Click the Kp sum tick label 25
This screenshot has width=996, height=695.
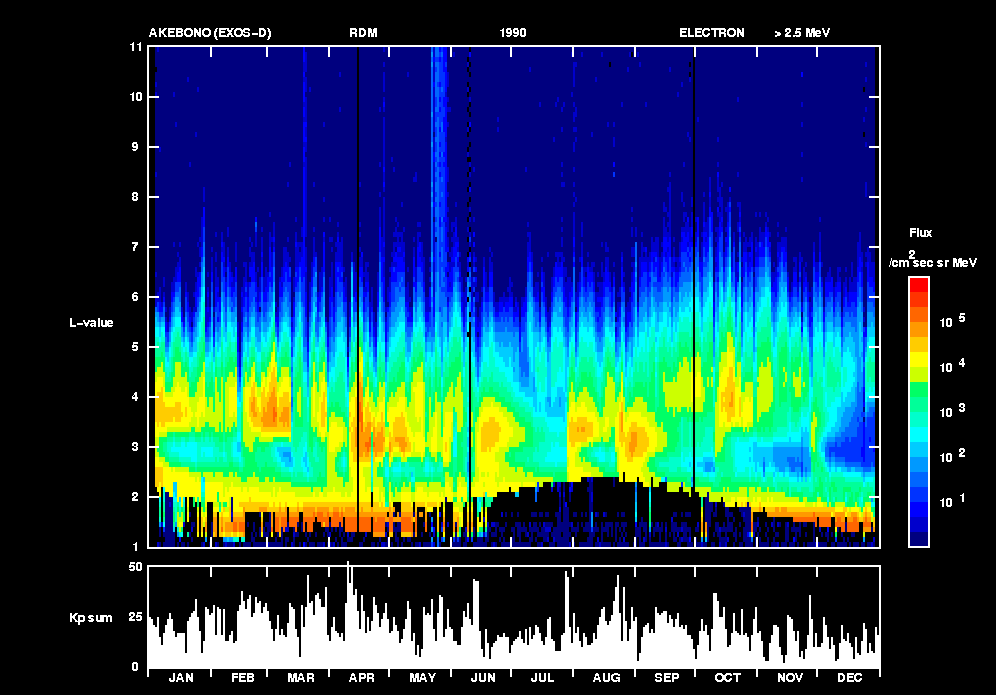pyautogui.click(x=135, y=617)
